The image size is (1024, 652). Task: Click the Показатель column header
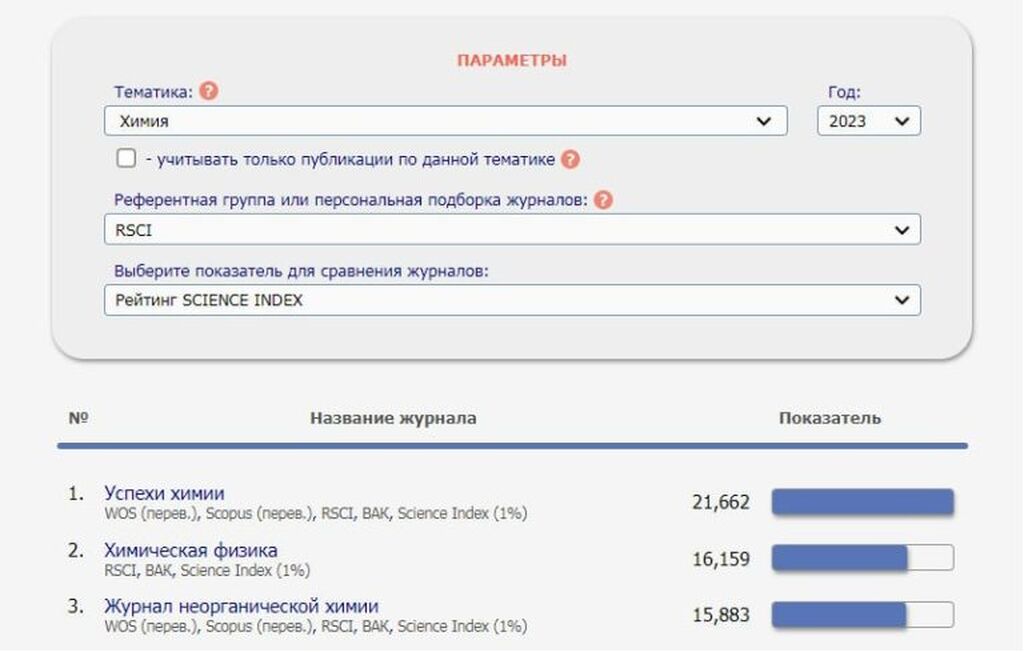pyautogui.click(x=829, y=418)
